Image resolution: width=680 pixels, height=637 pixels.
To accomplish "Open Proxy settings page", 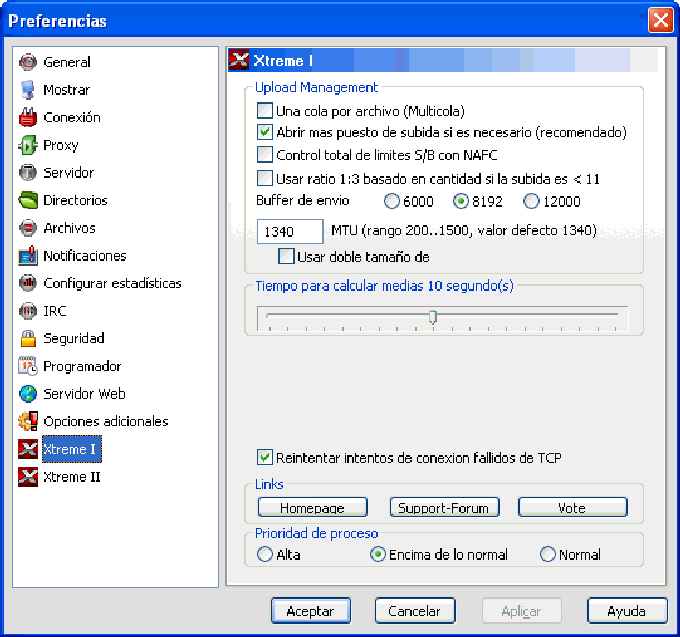I will [61, 145].
